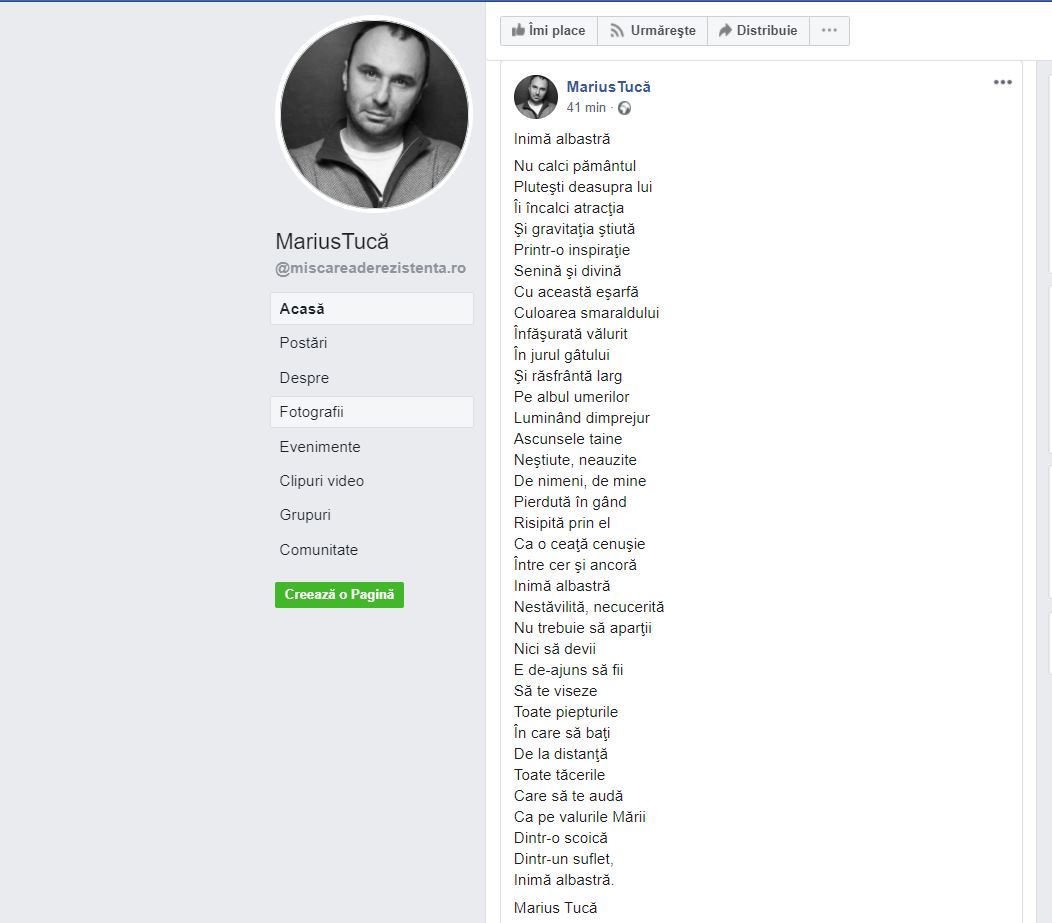The width and height of the screenshot is (1052, 923).
Task: Open the Despre page section
Action: click(x=304, y=378)
